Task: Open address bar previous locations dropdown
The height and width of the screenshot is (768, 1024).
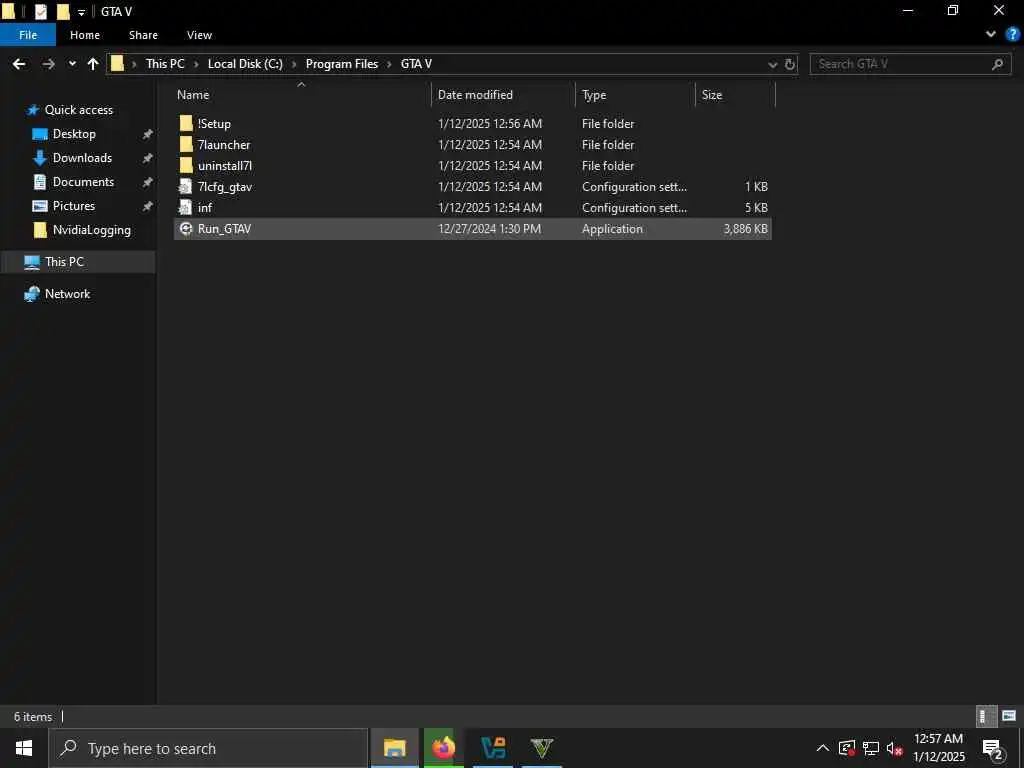Action: tap(773, 64)
